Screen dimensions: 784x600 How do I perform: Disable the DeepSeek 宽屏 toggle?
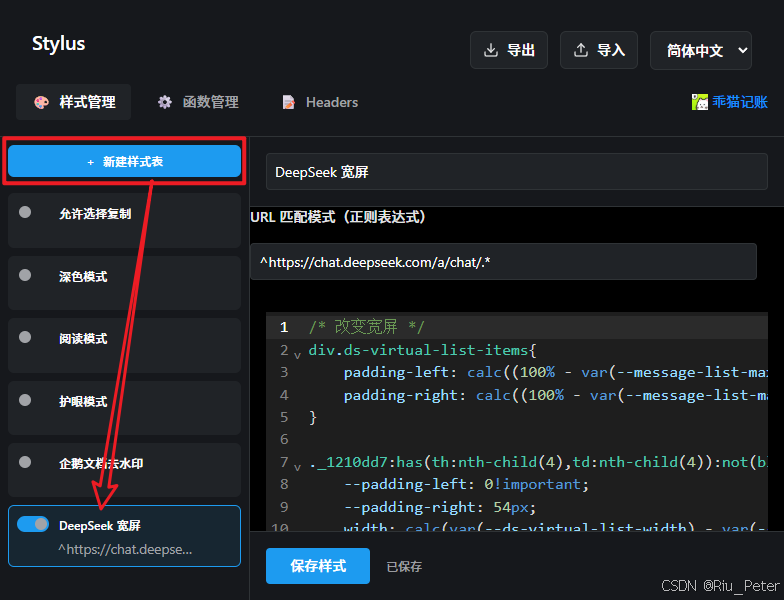click(x=33, y=524)
